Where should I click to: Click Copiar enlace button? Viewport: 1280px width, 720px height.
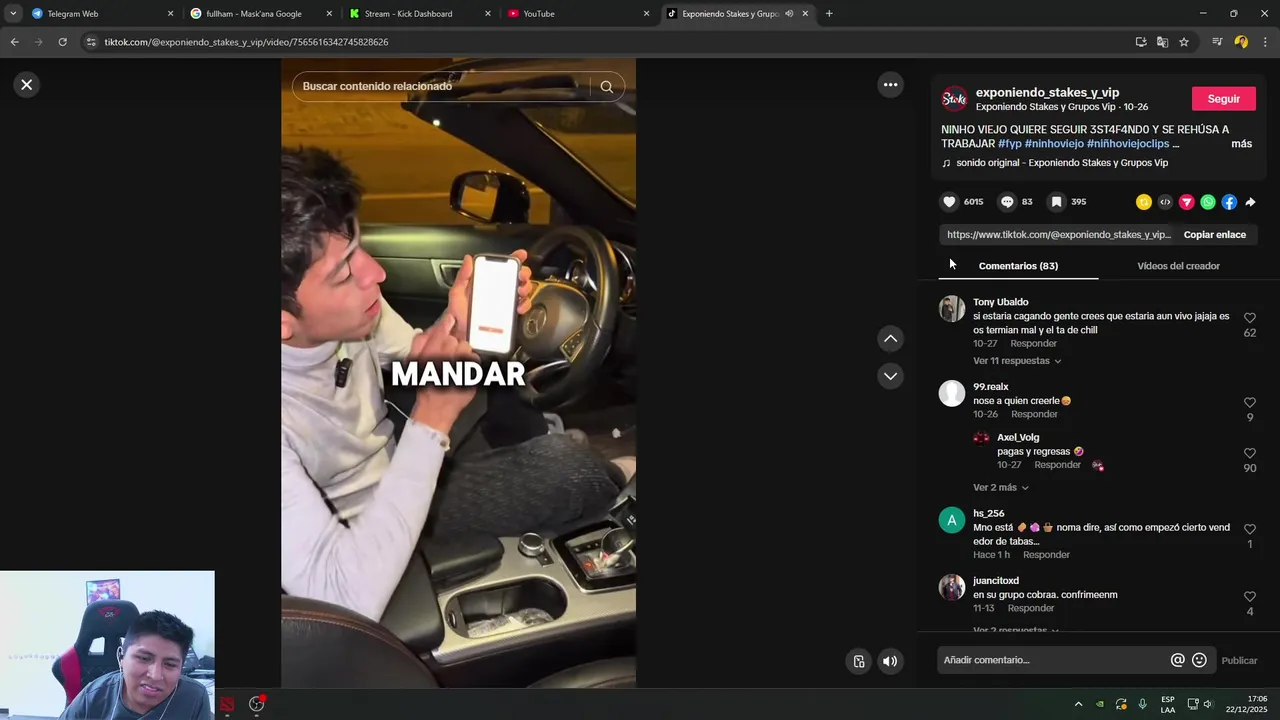pyautogui.click(x=1215, y=235)
